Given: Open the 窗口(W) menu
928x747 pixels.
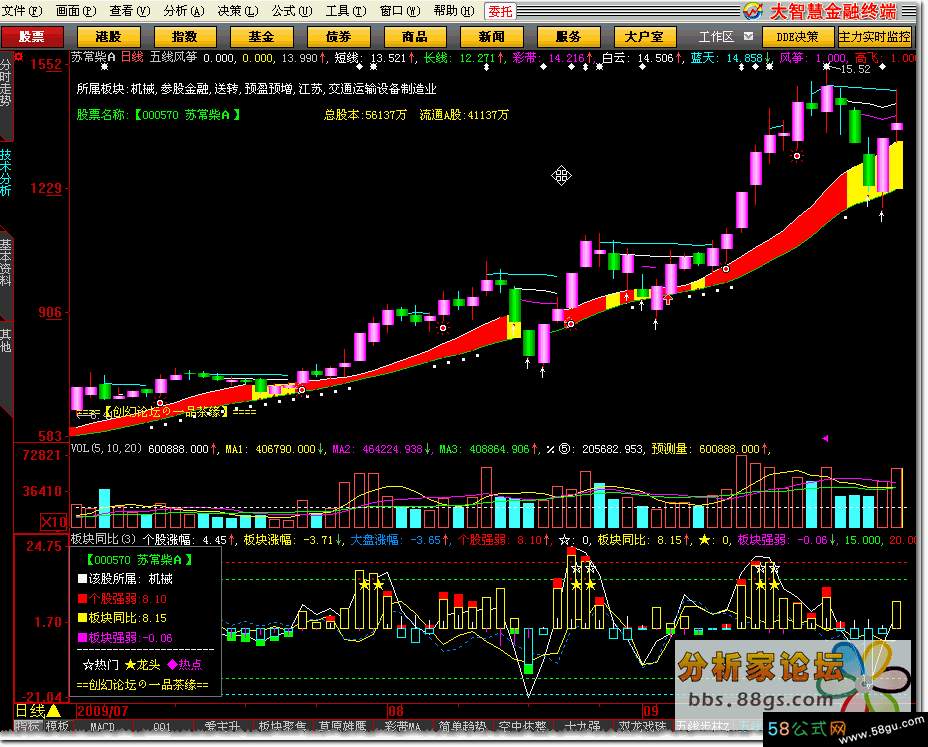Looking at the screenshot, I should pyautogui.click(x=400, y=11).
